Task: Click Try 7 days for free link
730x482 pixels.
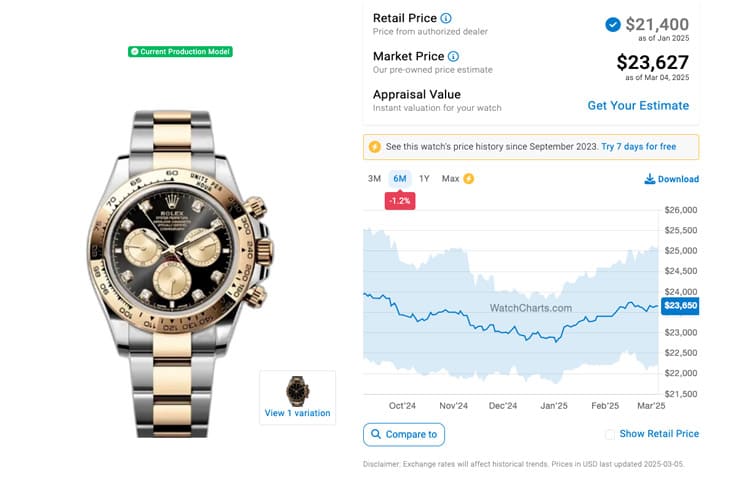Action: click(638, 147)
